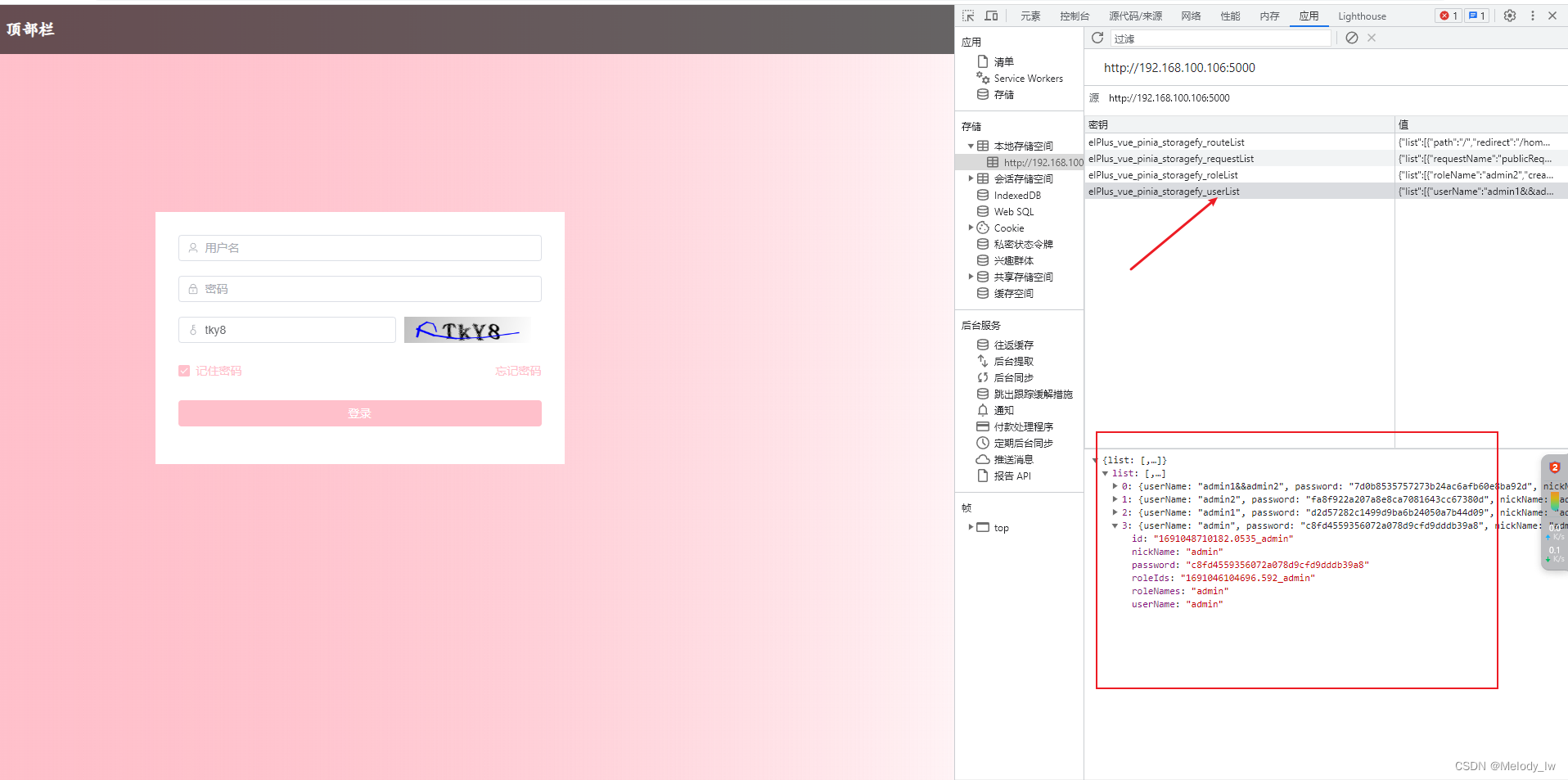Collapse list entry 3 admin

[1115, 525]
